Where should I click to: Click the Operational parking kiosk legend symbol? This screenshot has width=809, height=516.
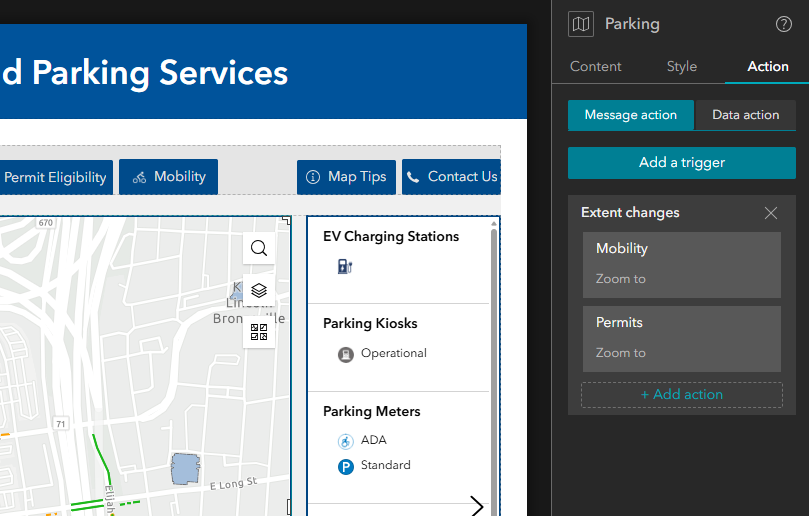click(x=345, y=354)
